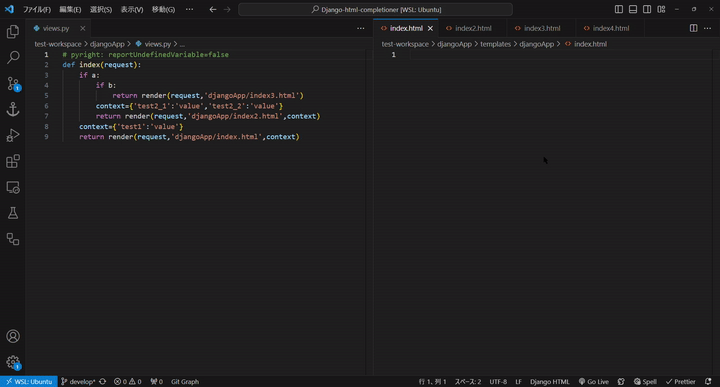Open the Explorer view in activity bar
The width and height of the screenshot is (720, 387).
coord(13,32)
